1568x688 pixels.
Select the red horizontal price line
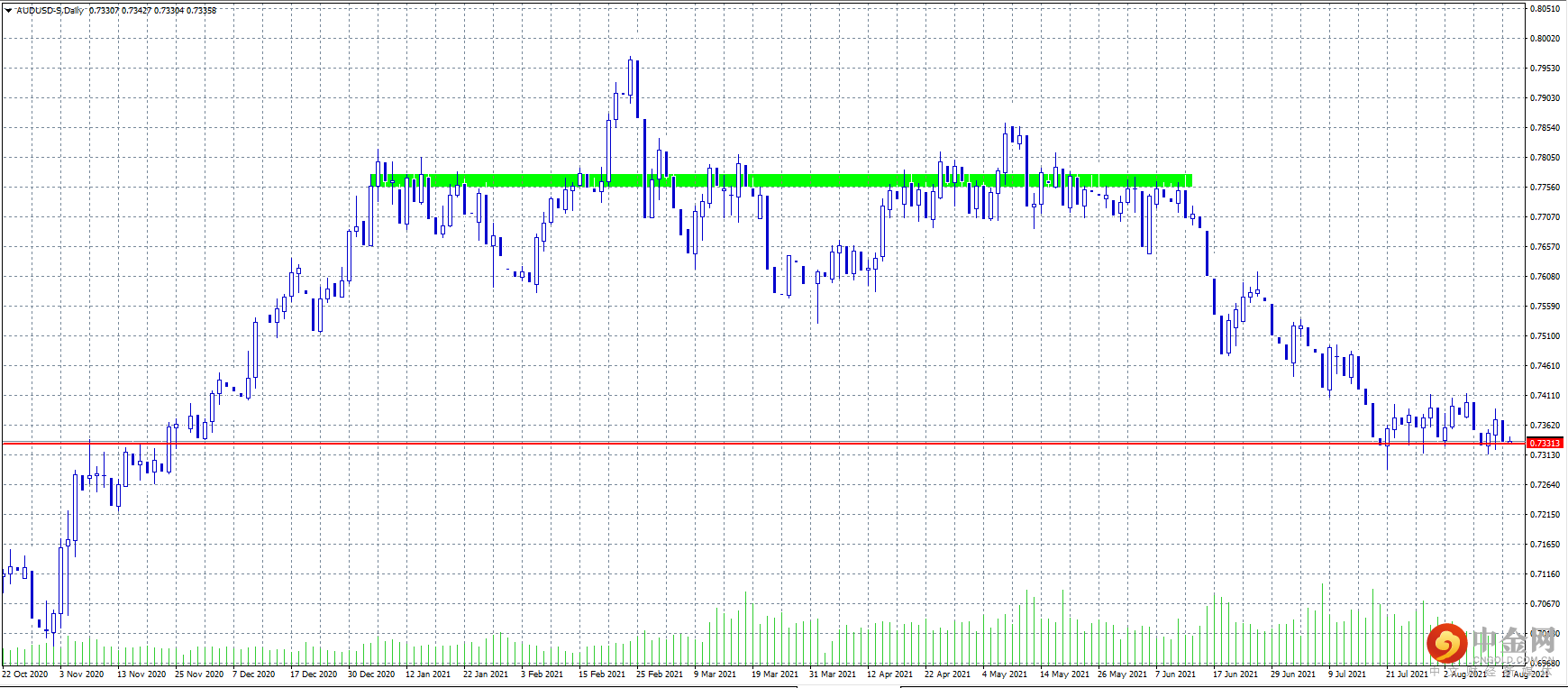[764, 444]
